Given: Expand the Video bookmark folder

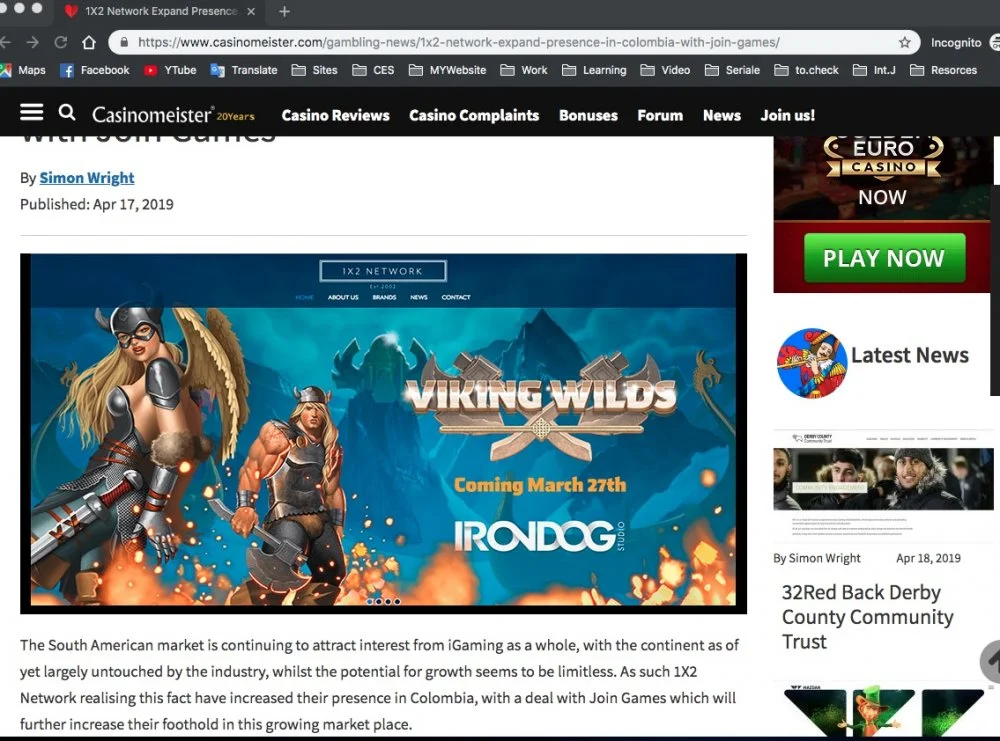Looking at the screenshot, I should click(666, 70).
